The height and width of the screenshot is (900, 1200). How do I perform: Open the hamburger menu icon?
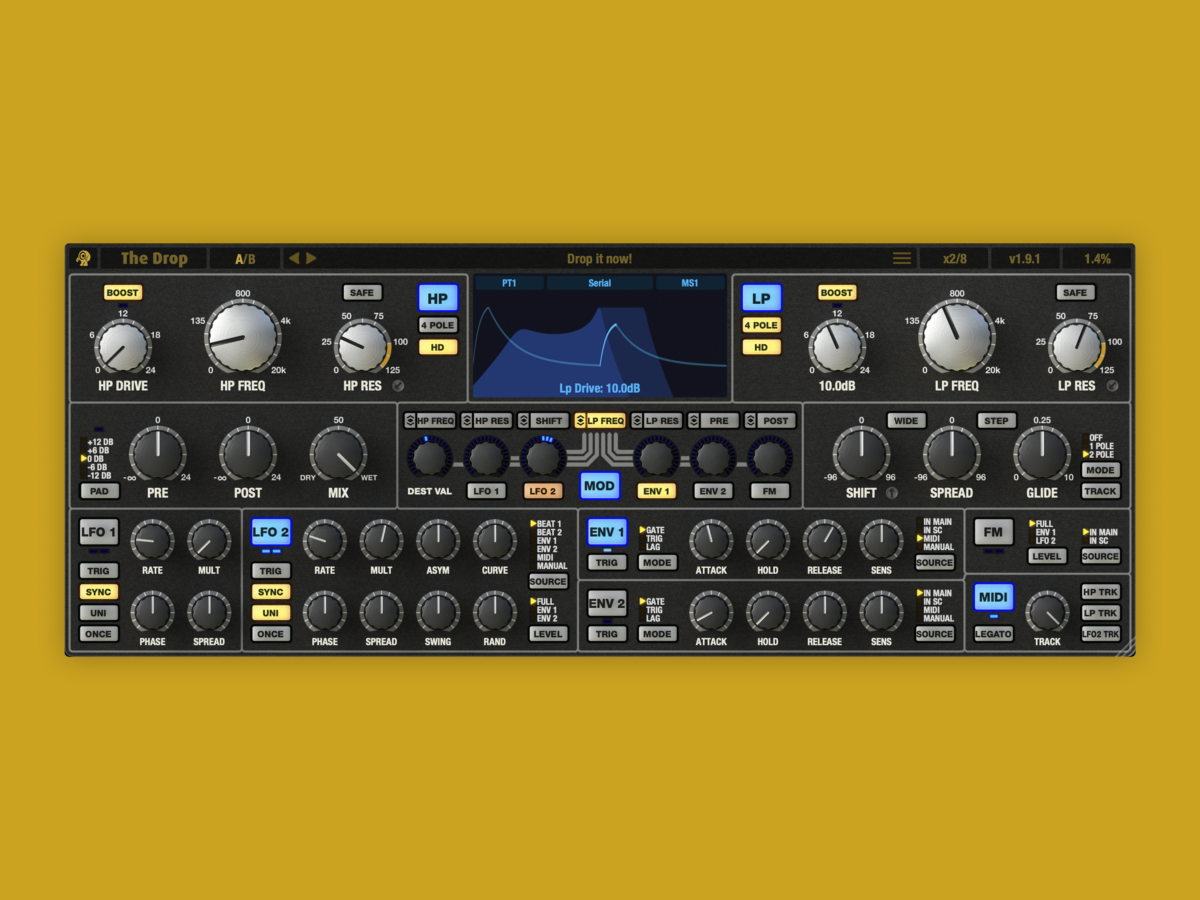point(902,258)
